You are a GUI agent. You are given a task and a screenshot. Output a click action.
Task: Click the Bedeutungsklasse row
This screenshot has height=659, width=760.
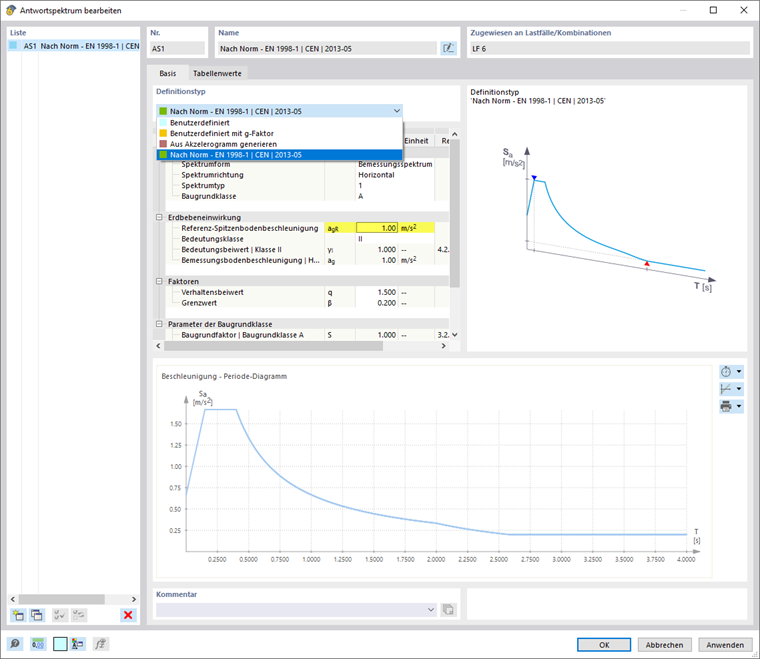point(307,239)
